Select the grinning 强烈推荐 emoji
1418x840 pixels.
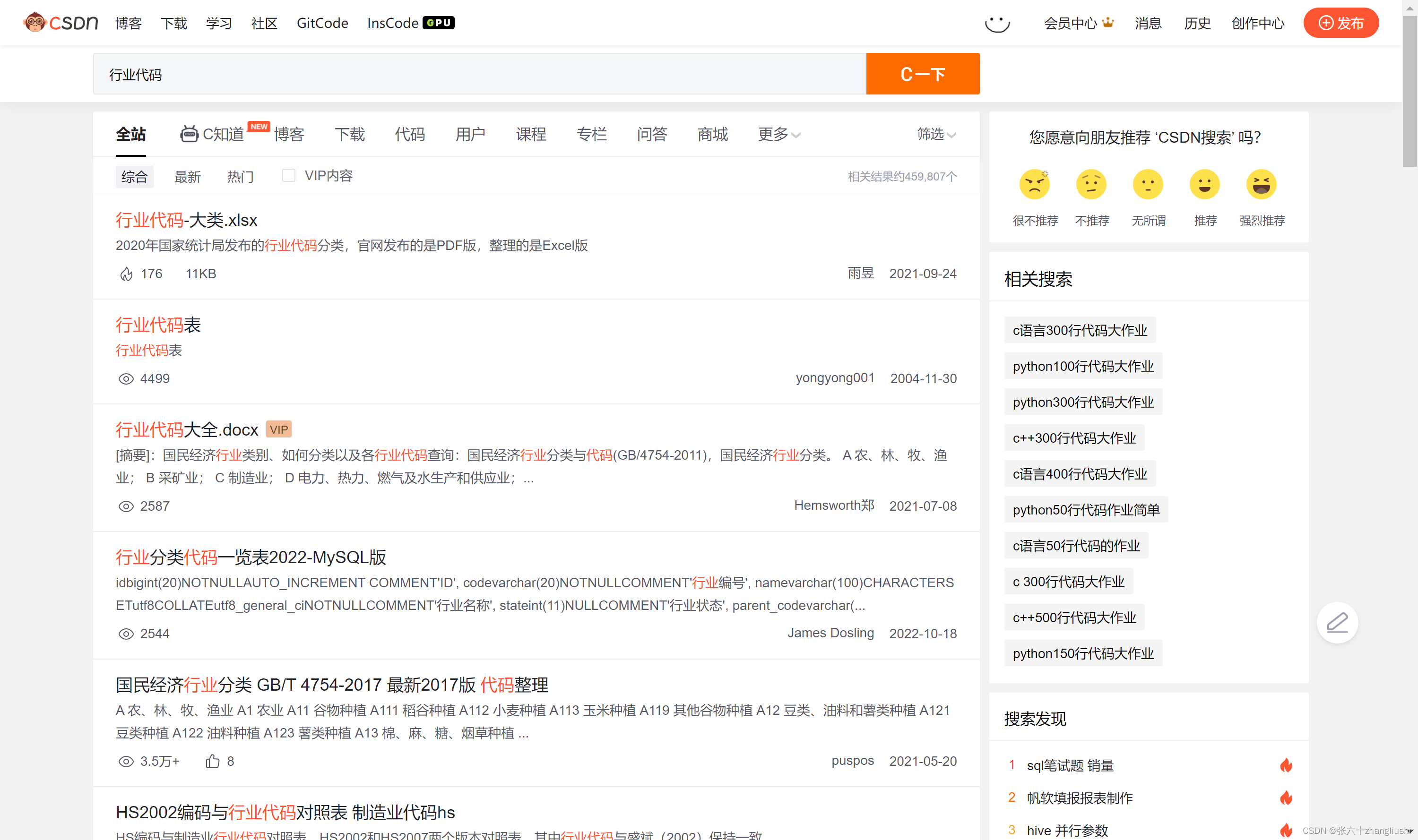point(1261,185)
